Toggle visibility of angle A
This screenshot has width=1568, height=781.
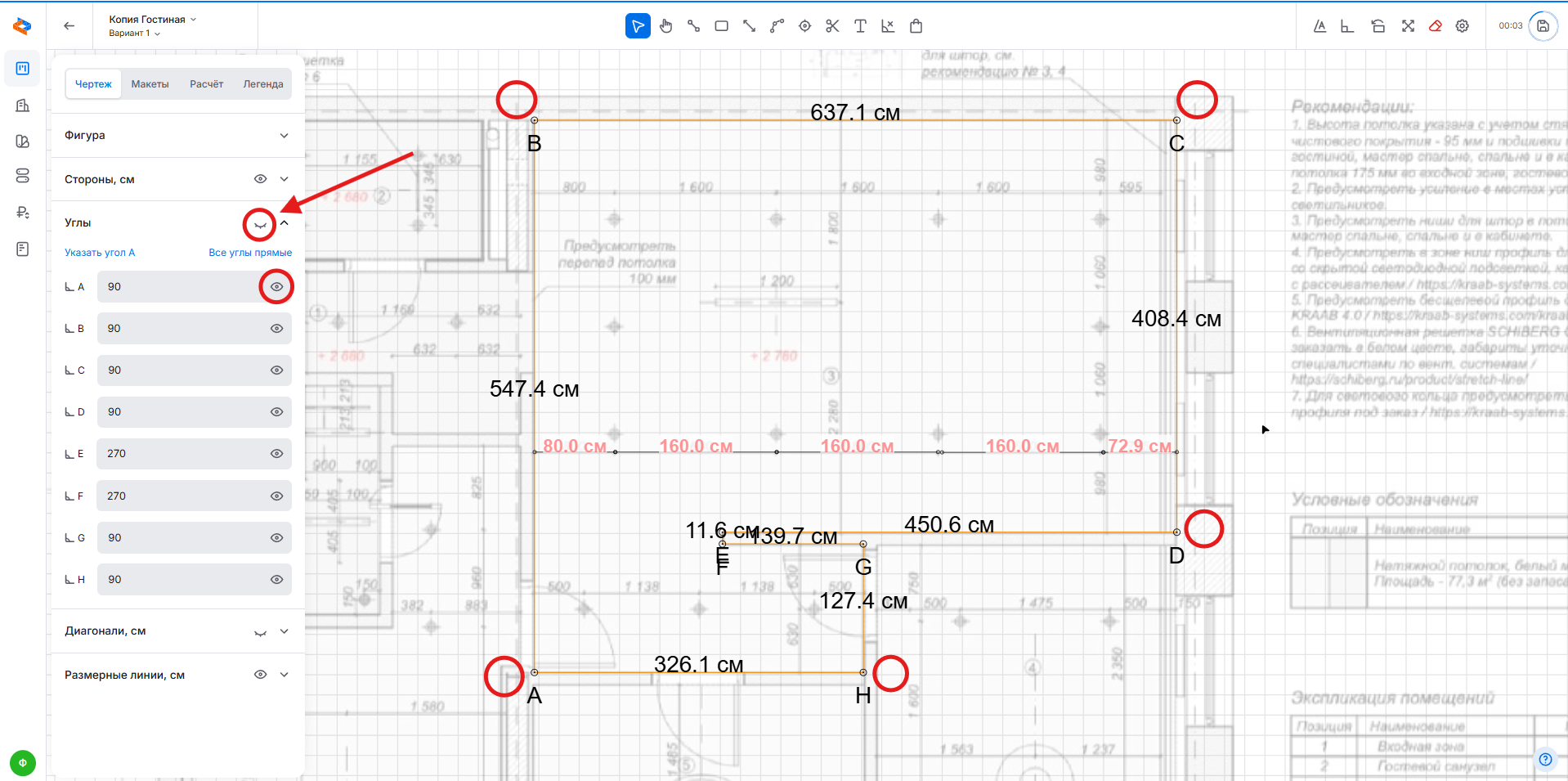[x=276, y=287]
